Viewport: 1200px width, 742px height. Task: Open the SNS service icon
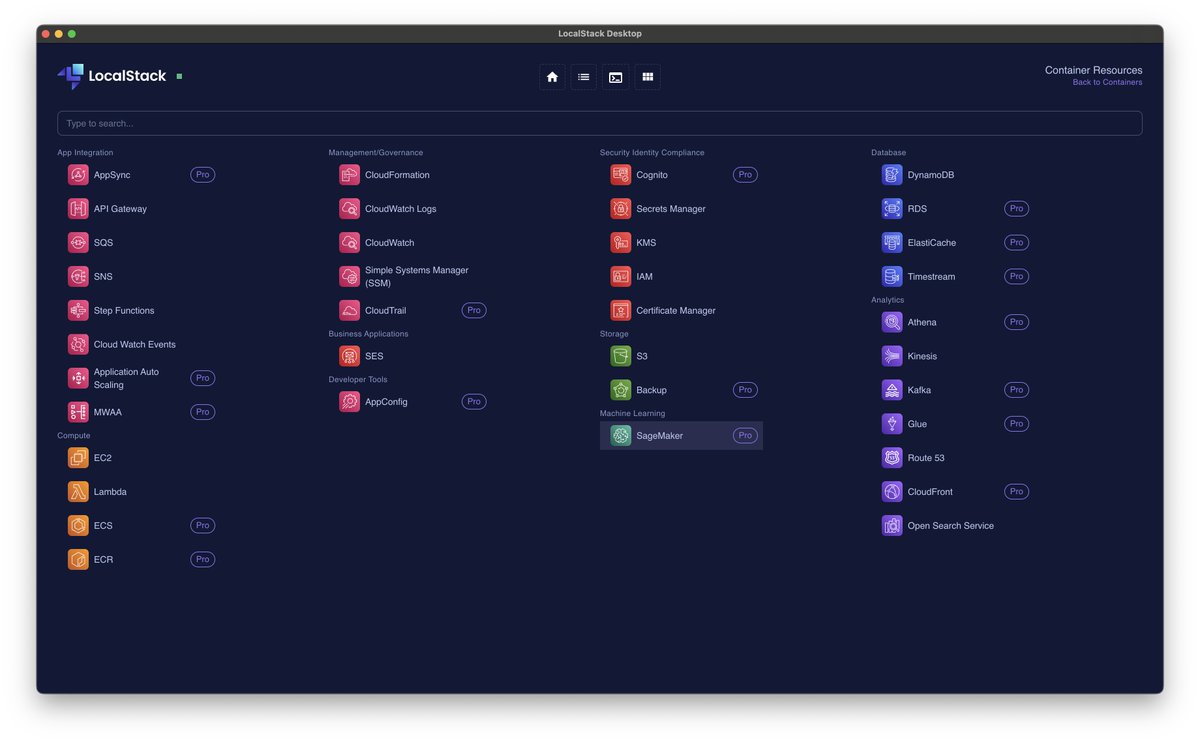coord(78,277)
